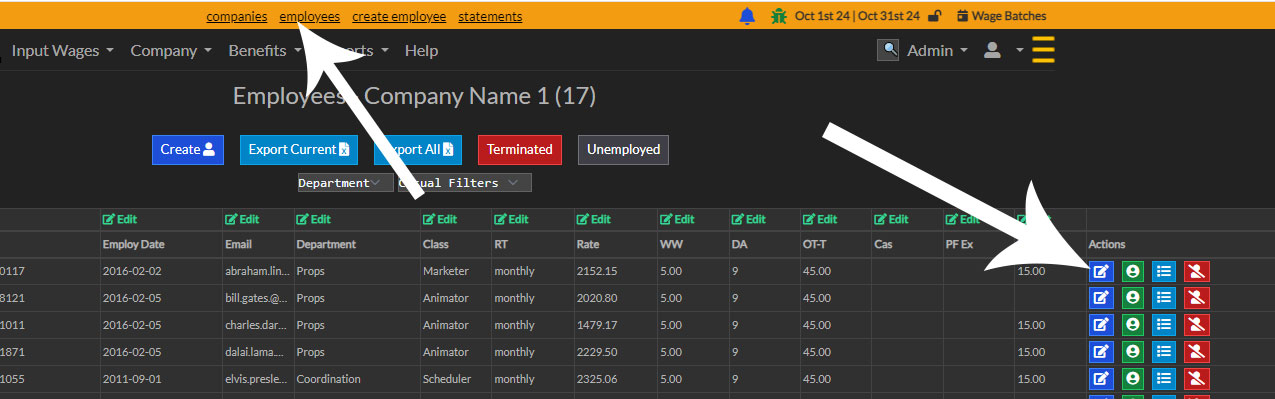Terminate the abraham.lin employee
This screenshot has width=1275, height=399.
1196,271
